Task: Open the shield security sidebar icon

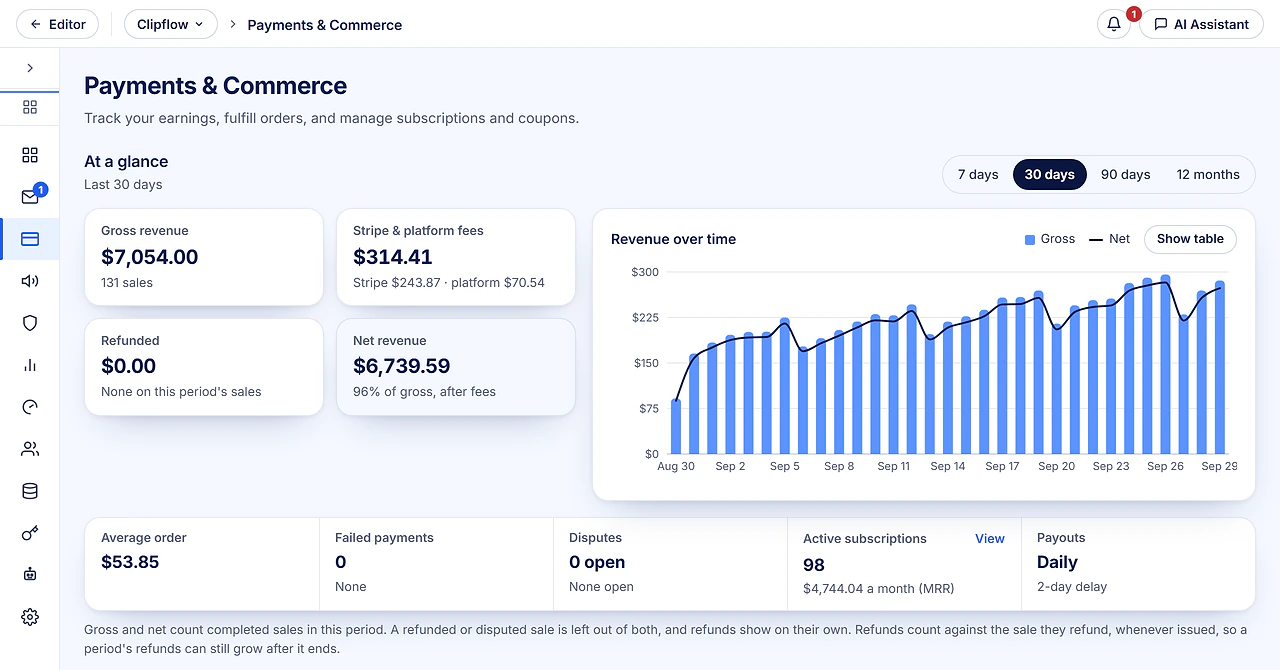Action: [x=30, y=323]
